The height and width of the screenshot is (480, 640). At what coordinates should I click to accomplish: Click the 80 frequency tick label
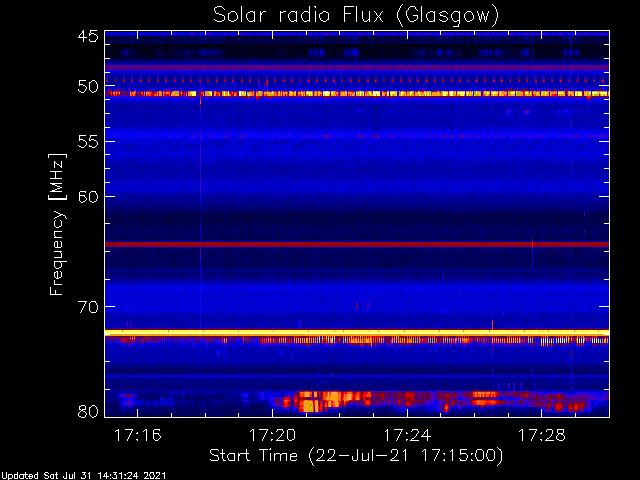click(88, 411)
